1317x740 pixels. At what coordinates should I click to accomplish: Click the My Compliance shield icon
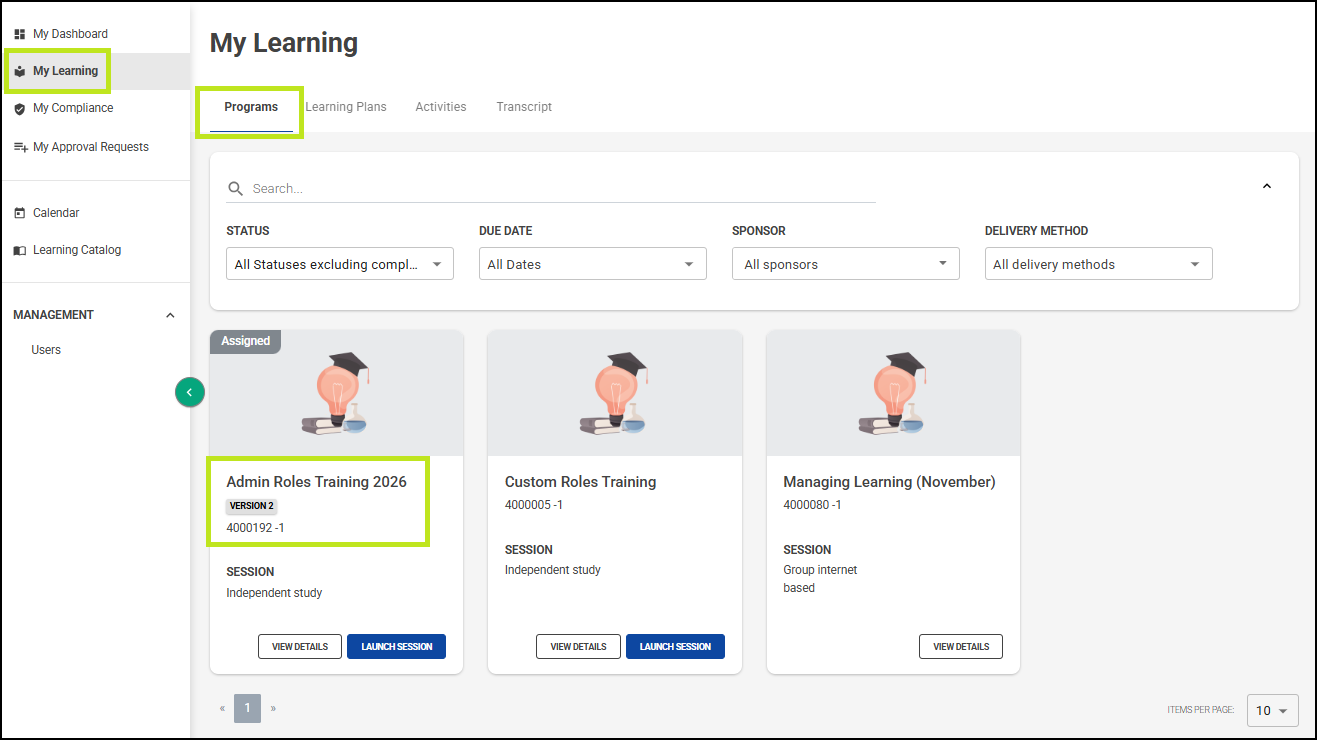(x=19, y=109)
